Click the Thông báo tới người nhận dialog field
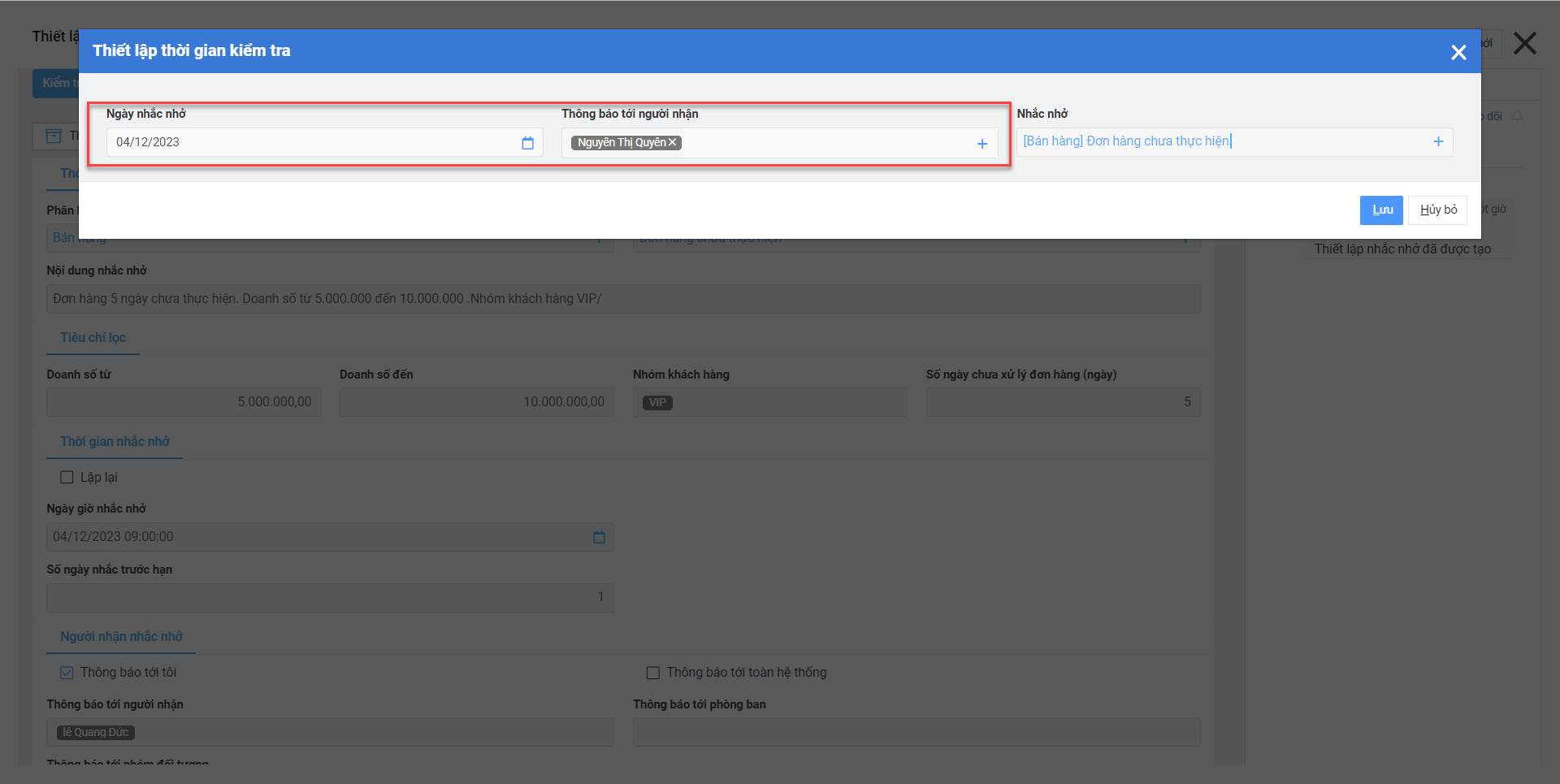Viewport: 1560px width, 784px height. pyautogui.click(x=778, y=143)
